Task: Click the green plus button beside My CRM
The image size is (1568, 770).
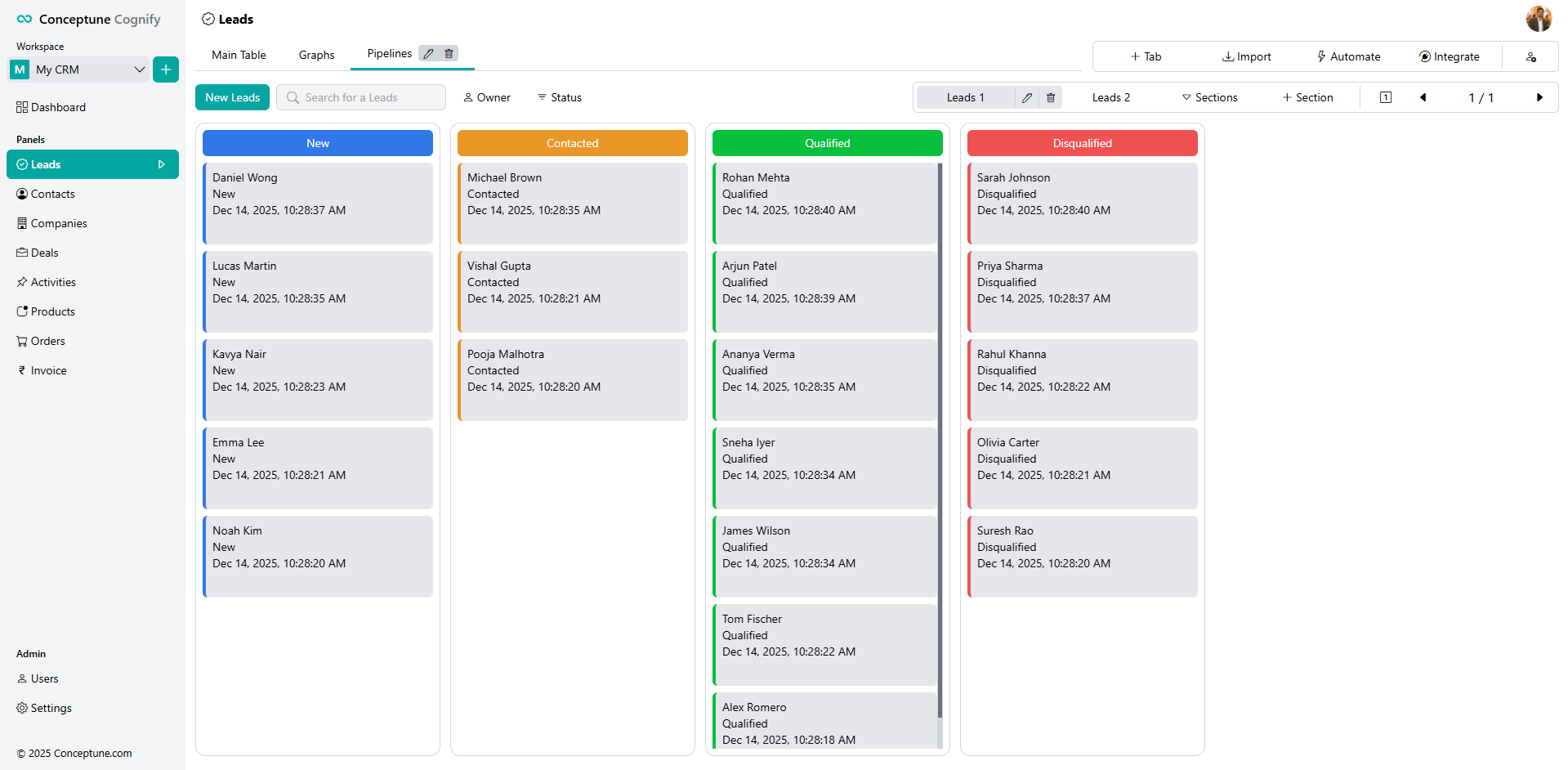Action: click(166, 69)
